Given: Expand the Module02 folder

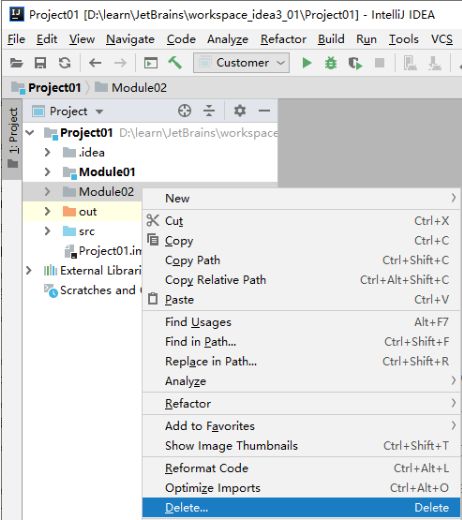Looking at the screenshot, I should point(47,192).
